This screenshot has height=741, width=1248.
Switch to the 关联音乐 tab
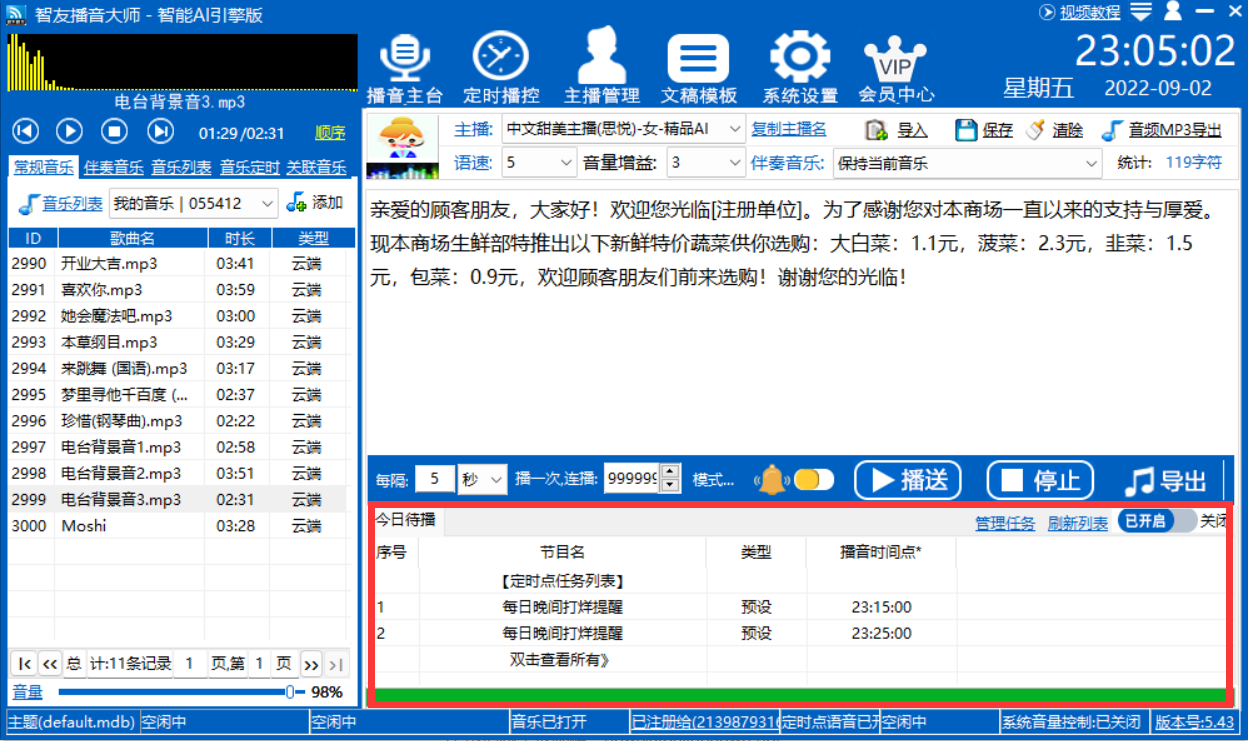click(x=316, y=167)
